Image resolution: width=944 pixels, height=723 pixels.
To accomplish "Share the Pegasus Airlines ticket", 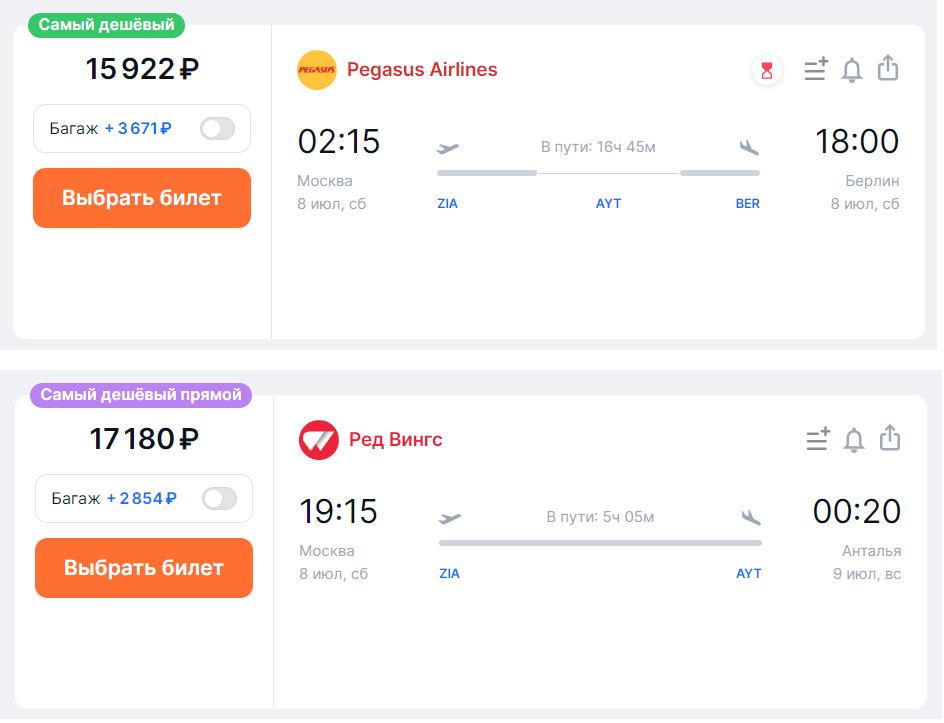I will coord(887,68).
